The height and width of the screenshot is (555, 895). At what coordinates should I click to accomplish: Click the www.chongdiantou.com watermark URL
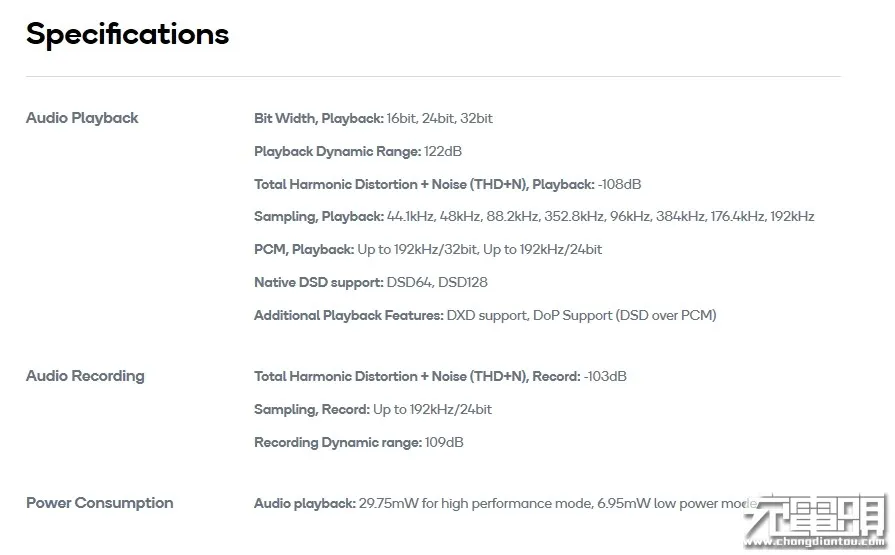coord(815,541)
